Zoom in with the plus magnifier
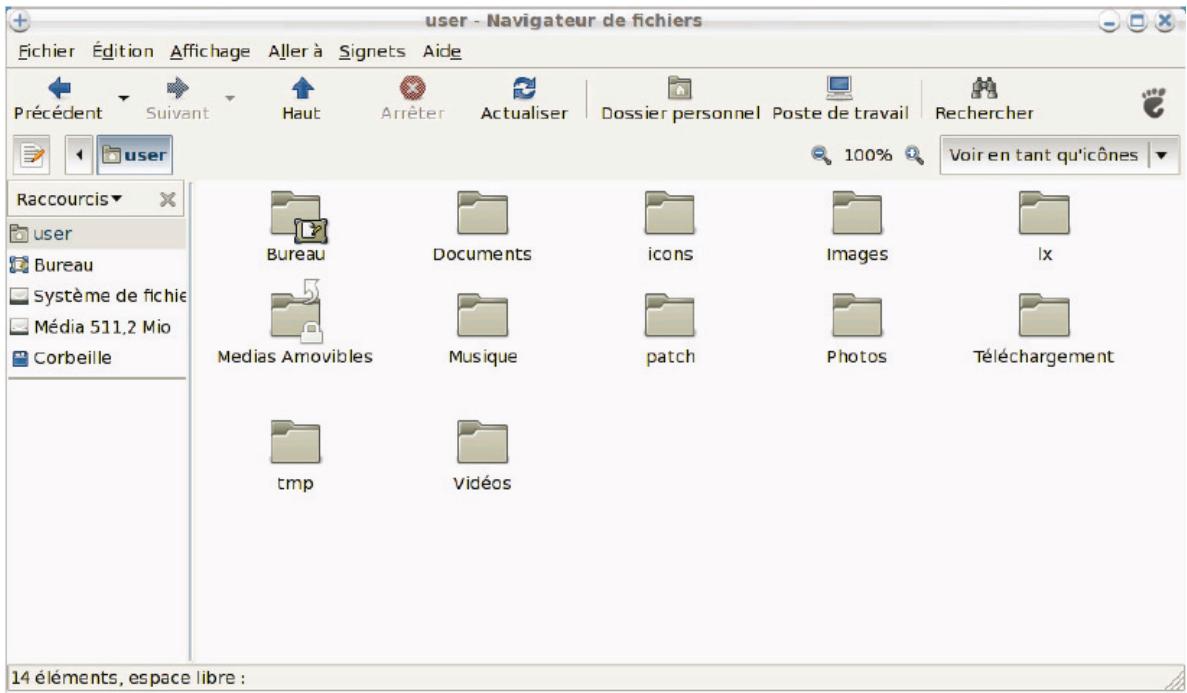This screenshot has height=693, width=1187. click(x=914, y=155)
